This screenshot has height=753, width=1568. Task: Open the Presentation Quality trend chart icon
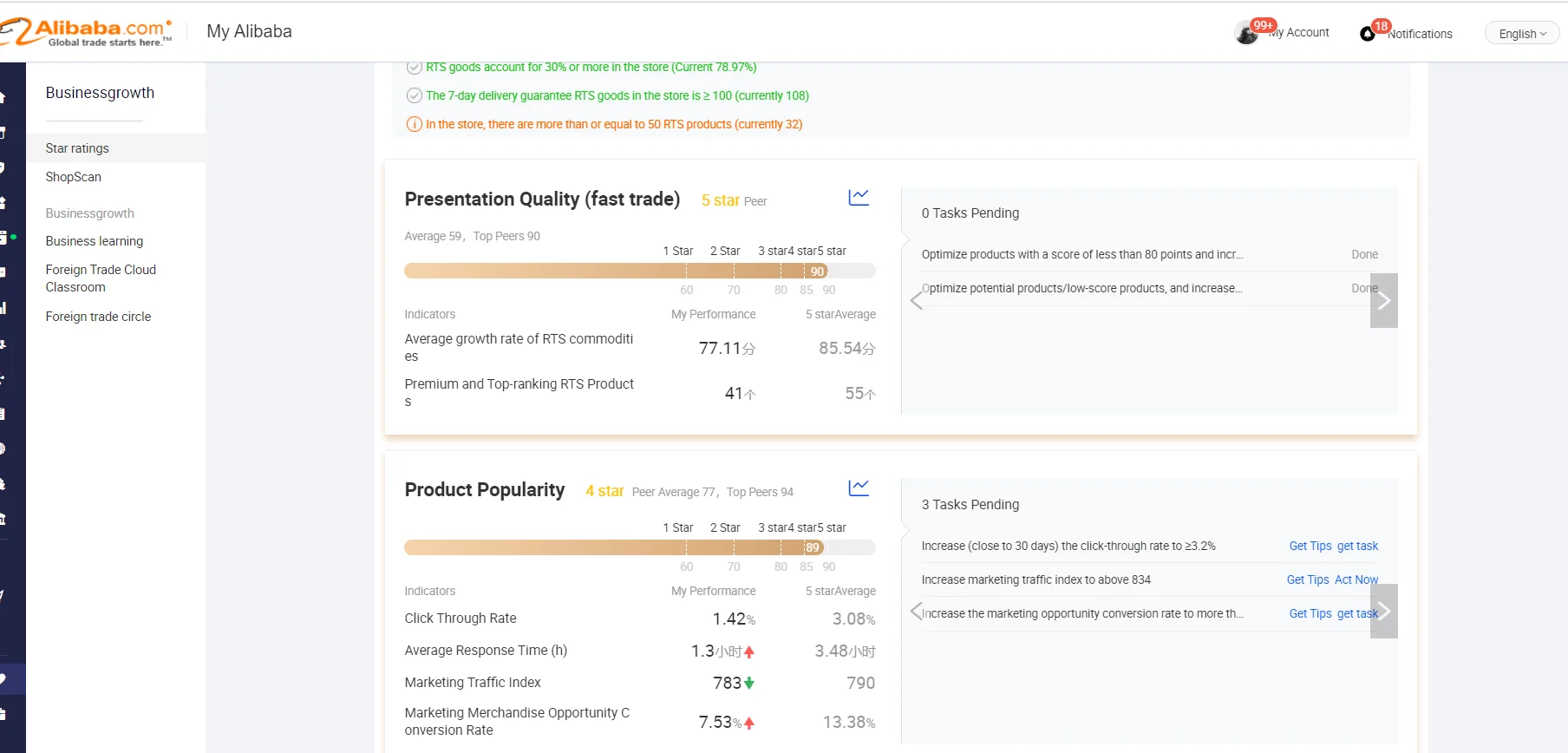[x=859, y=198]
